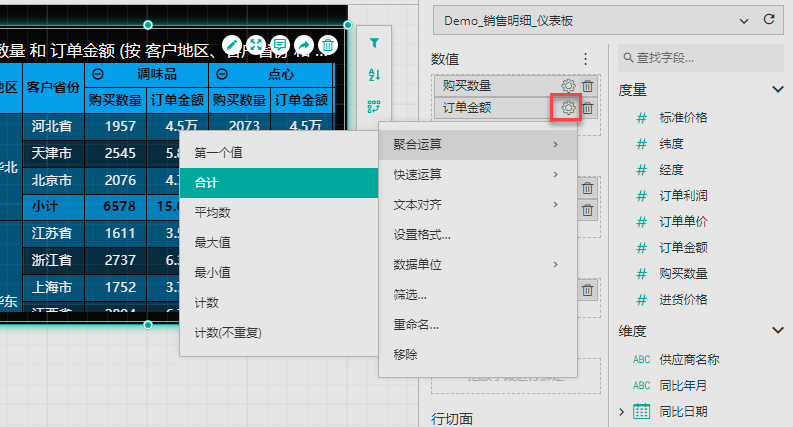The width and height of the screenshot is (793, 427).
Task: Collapse the 调味品 column group
Action: 99,75
